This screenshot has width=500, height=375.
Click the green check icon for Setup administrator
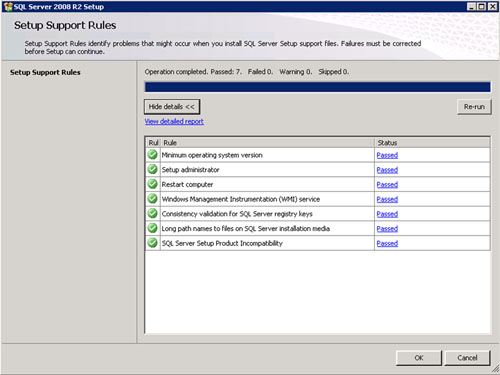153,169
